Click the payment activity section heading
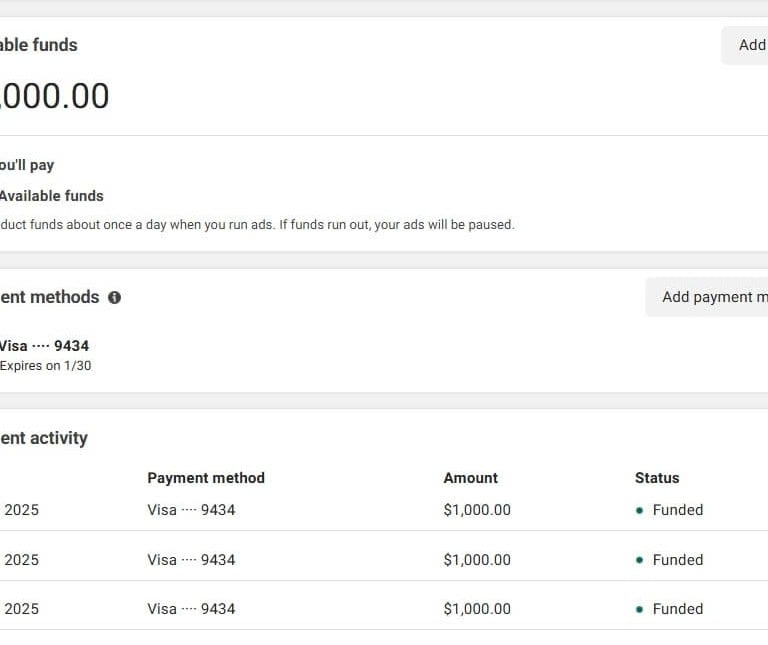768x645 pixels. click(44, 438)
